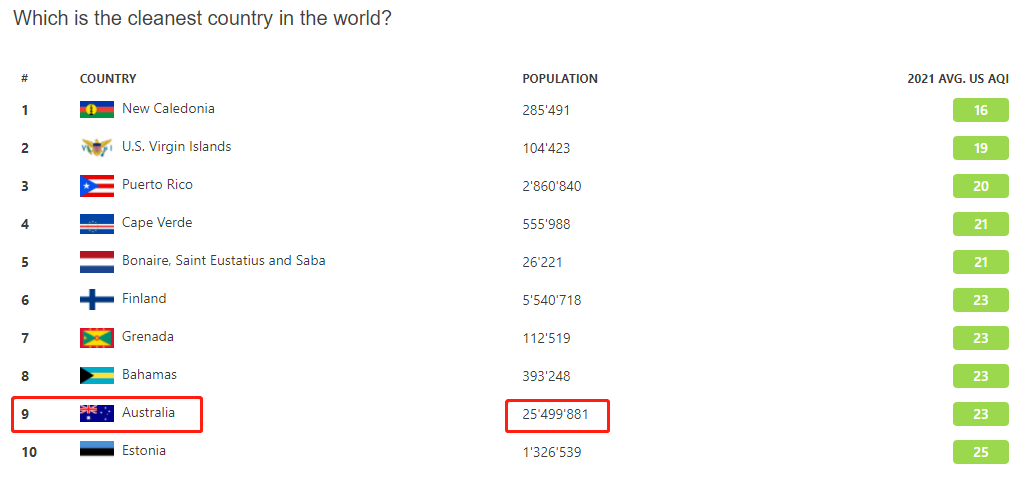The height and width of the screenshot is (480, 1018).
Task: Click the Australia flag icon
Action: click(x=97, y=413)
